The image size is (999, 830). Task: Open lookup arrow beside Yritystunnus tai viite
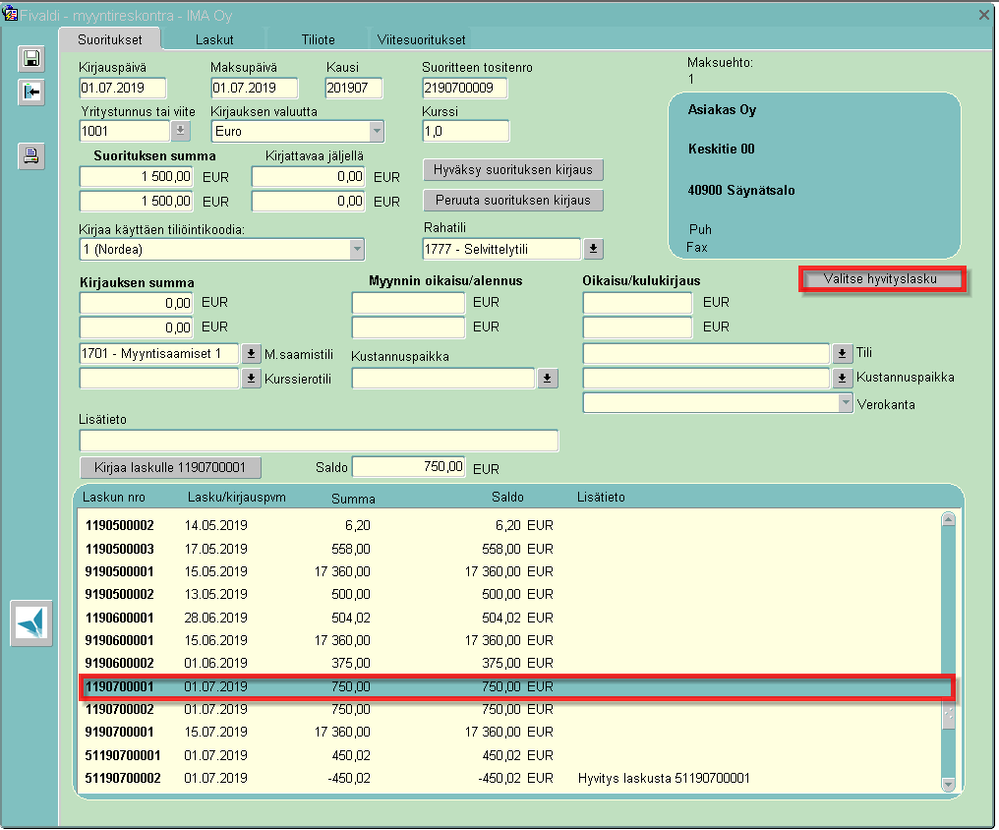180,131
